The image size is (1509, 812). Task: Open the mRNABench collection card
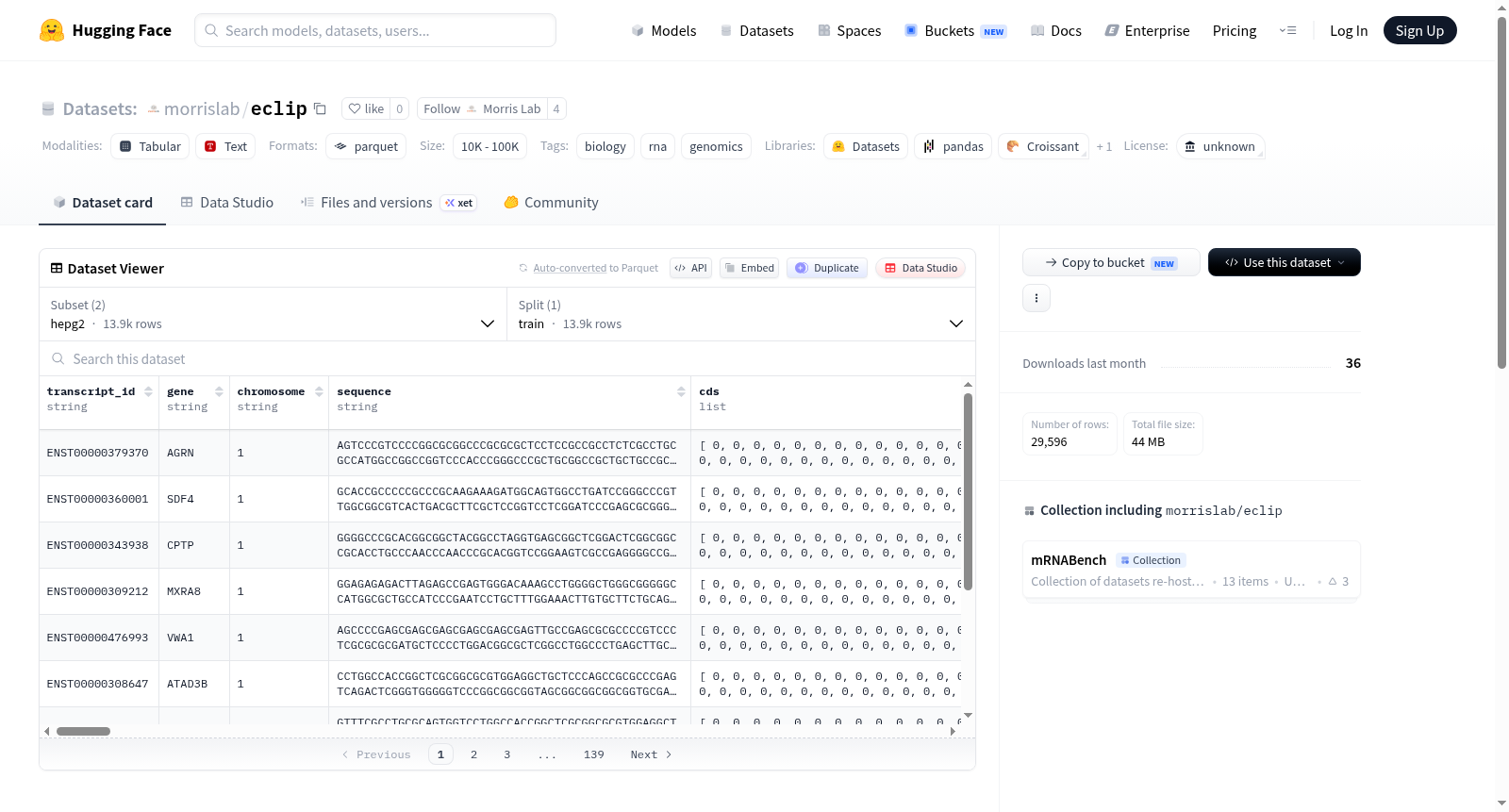point(1191,570)
